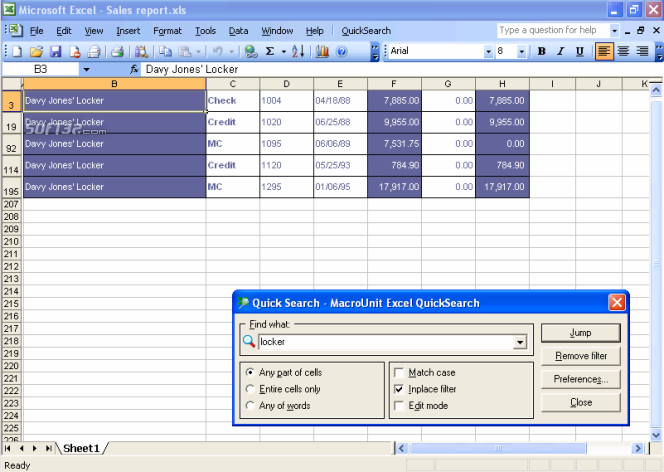Open Research via the binoculars icon
The image size is (664, 472).
tap(141, 52)
